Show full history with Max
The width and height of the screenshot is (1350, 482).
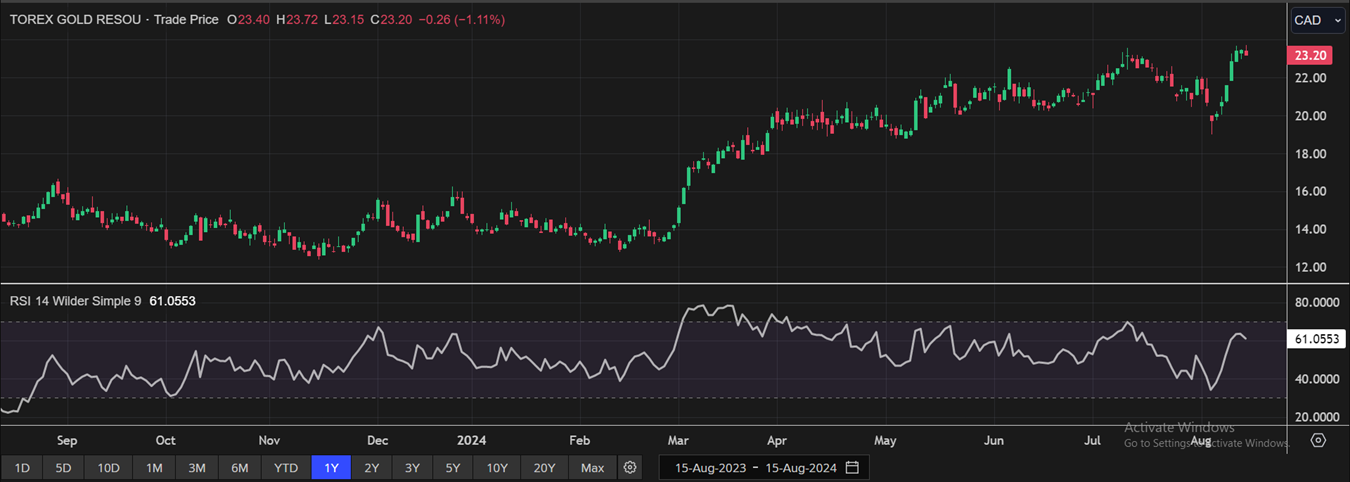tap(592, 467)
